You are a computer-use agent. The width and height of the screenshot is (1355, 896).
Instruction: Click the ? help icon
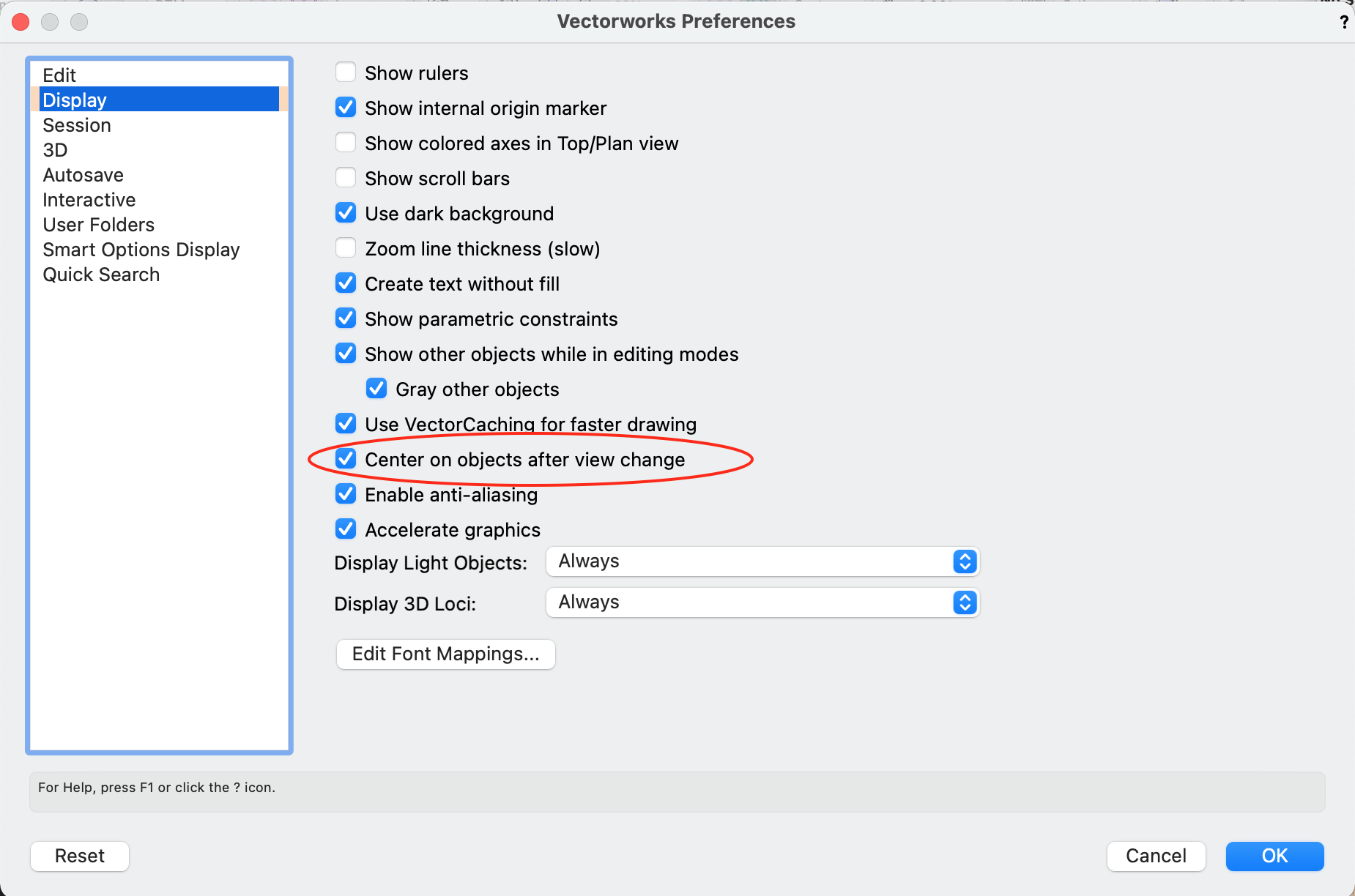click(1343, 22)
